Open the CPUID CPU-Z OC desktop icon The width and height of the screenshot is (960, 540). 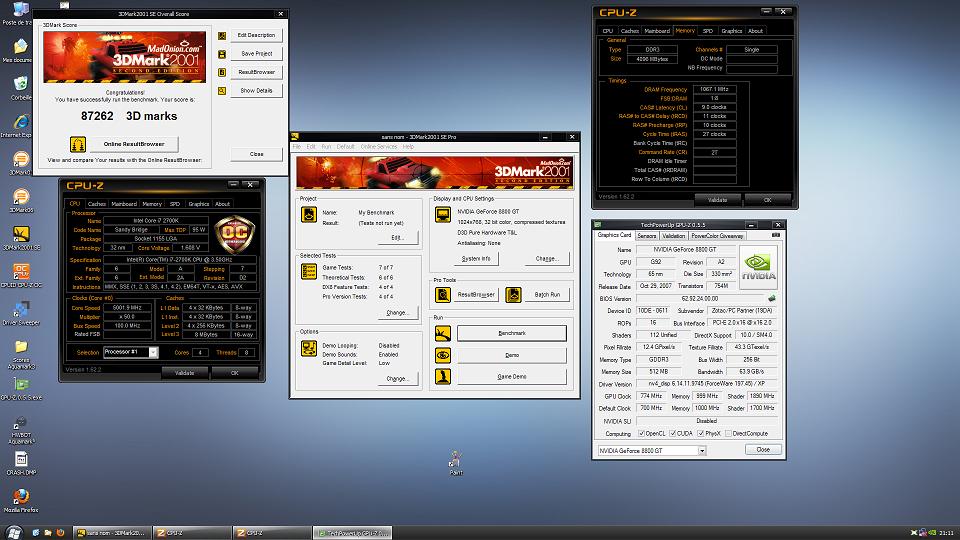pos(21,271)
